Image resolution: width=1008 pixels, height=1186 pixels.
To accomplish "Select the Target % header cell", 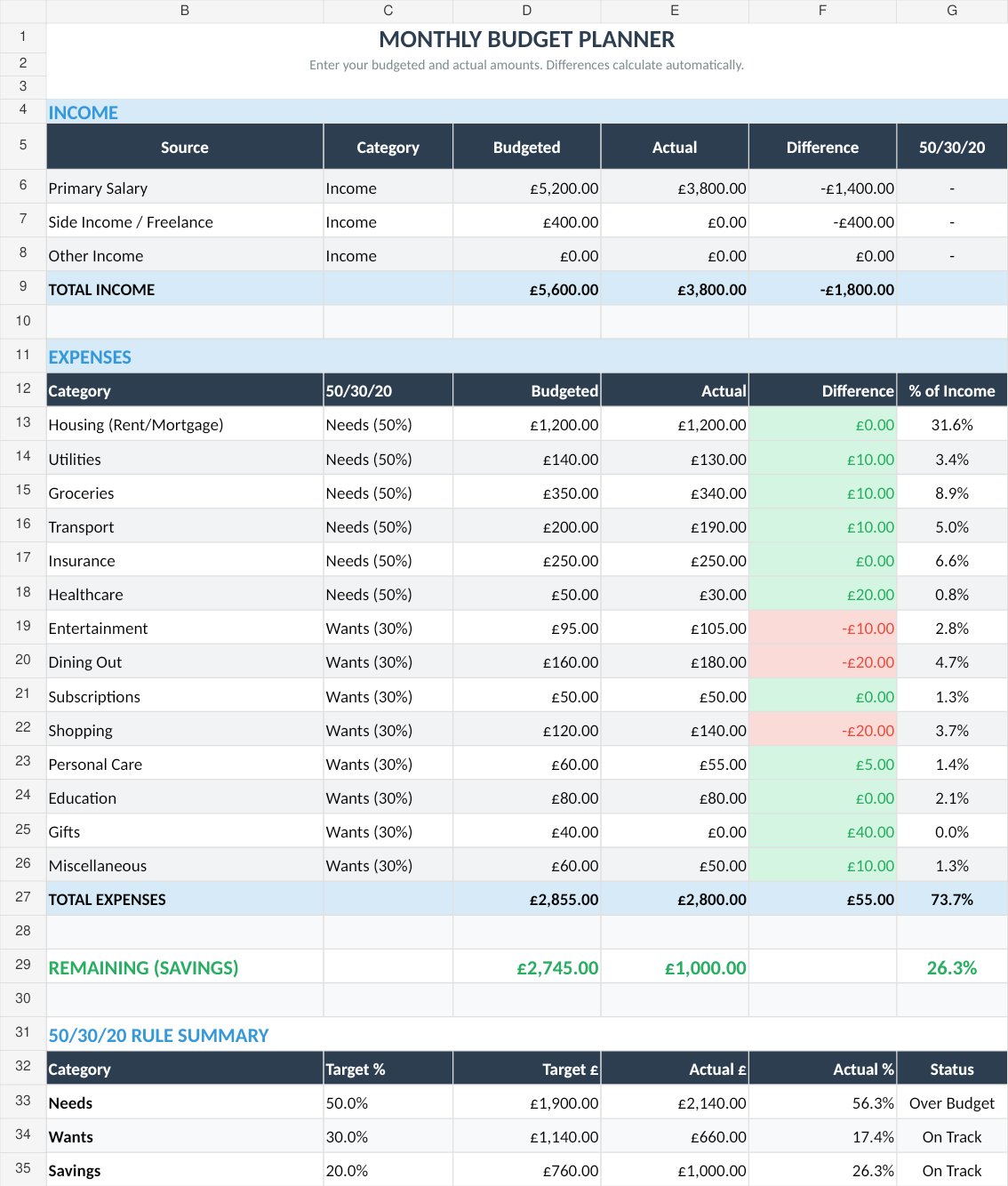I will pyautogui.click(x=388, y=1069).
